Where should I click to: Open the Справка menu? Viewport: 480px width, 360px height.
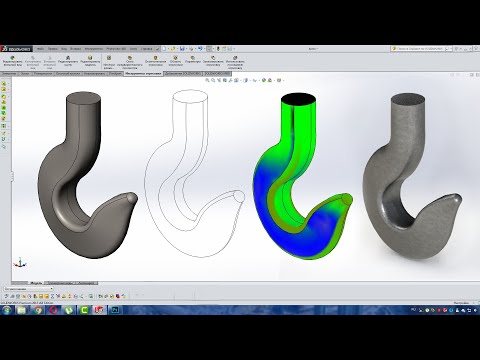[x=146, y=49]
